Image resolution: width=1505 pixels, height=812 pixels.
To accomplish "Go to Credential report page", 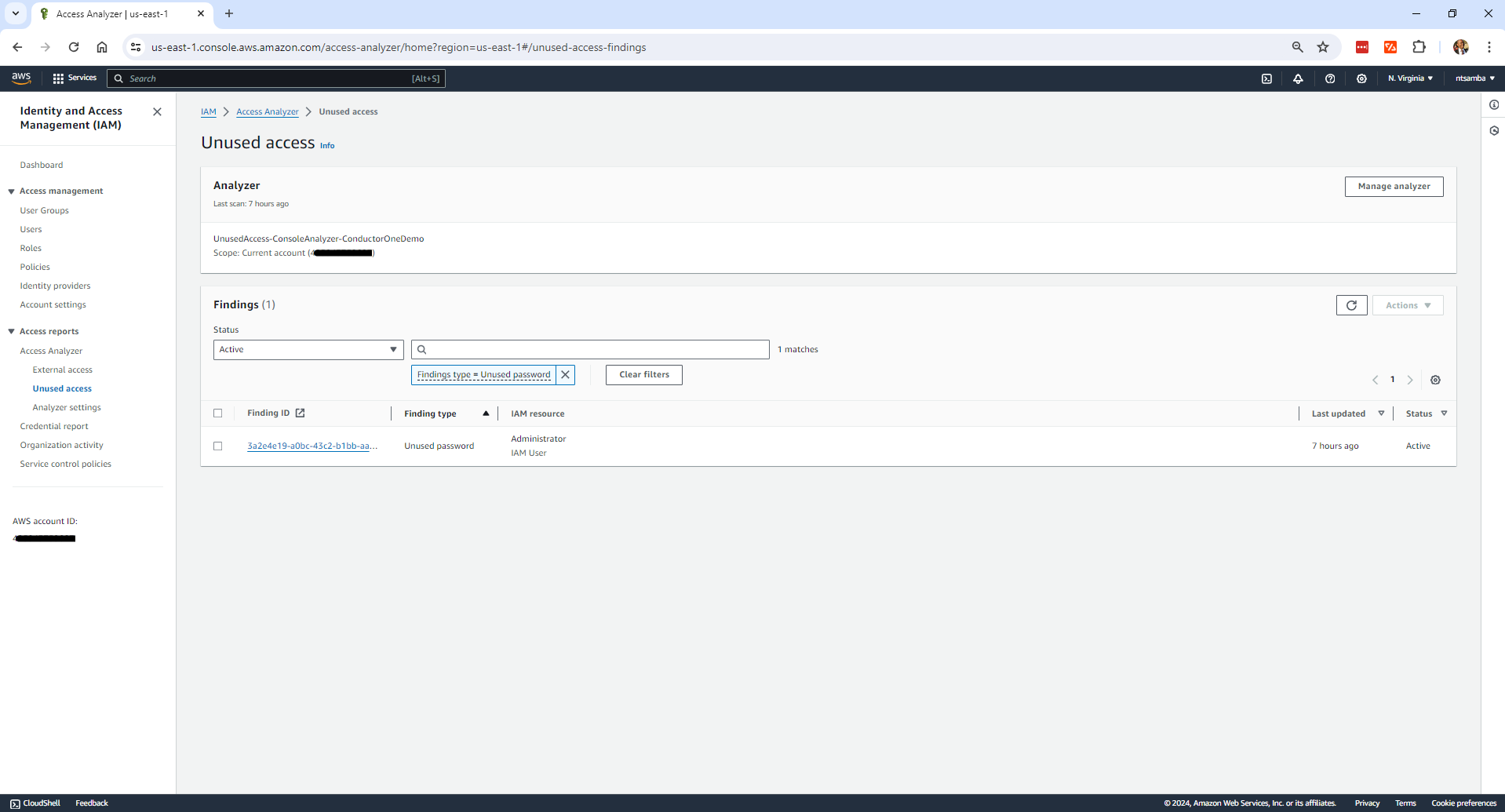I will [54, 427].
